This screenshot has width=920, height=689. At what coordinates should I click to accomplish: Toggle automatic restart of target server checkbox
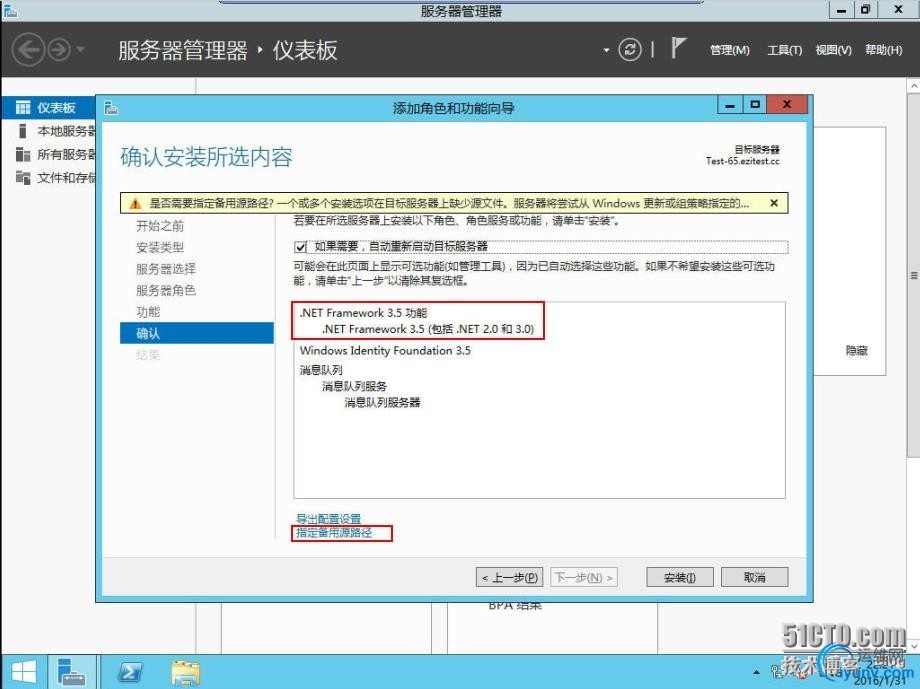[300, 246]
